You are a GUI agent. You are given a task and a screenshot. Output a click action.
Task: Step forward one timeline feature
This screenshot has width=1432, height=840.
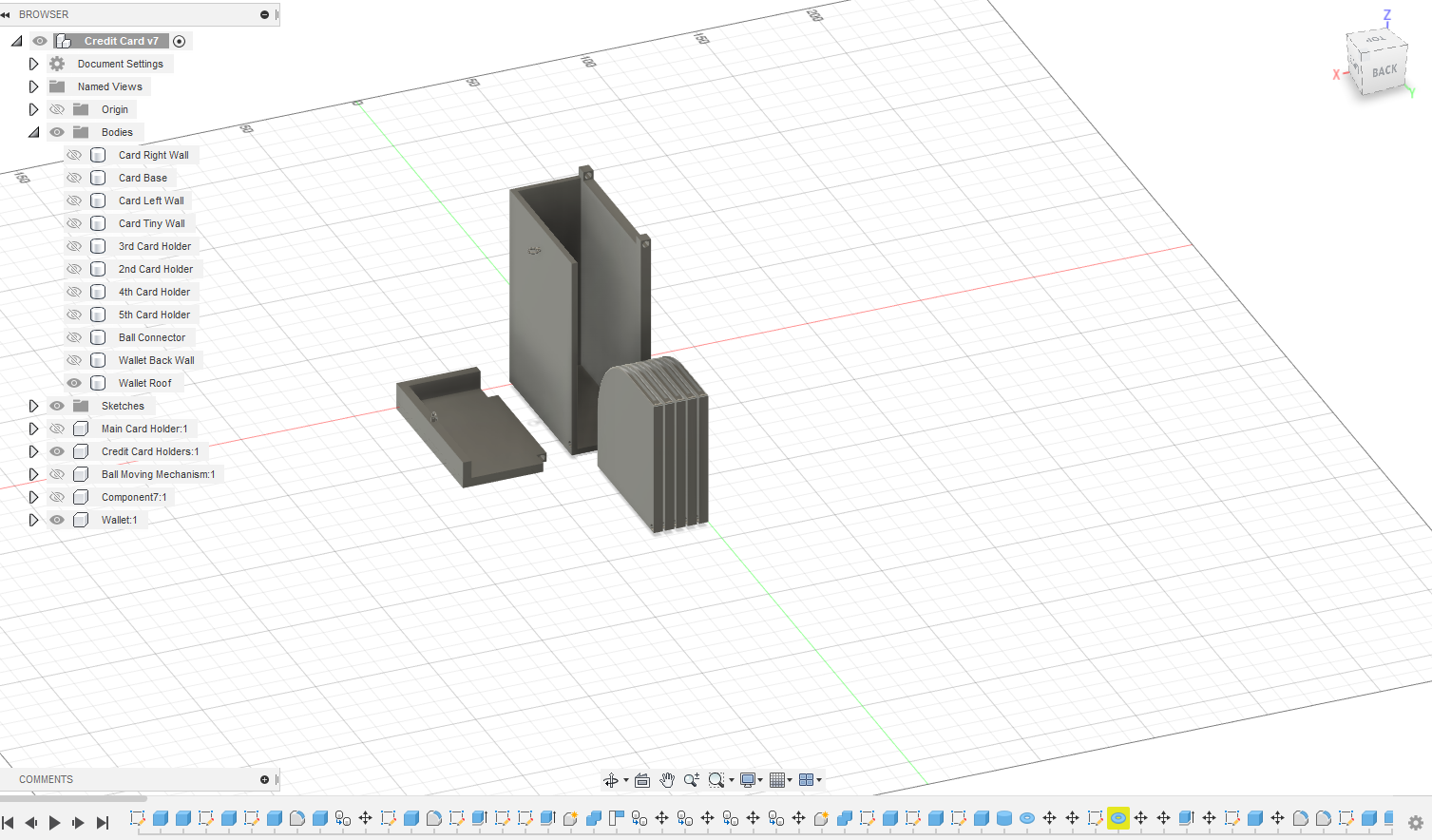(78, 823)
